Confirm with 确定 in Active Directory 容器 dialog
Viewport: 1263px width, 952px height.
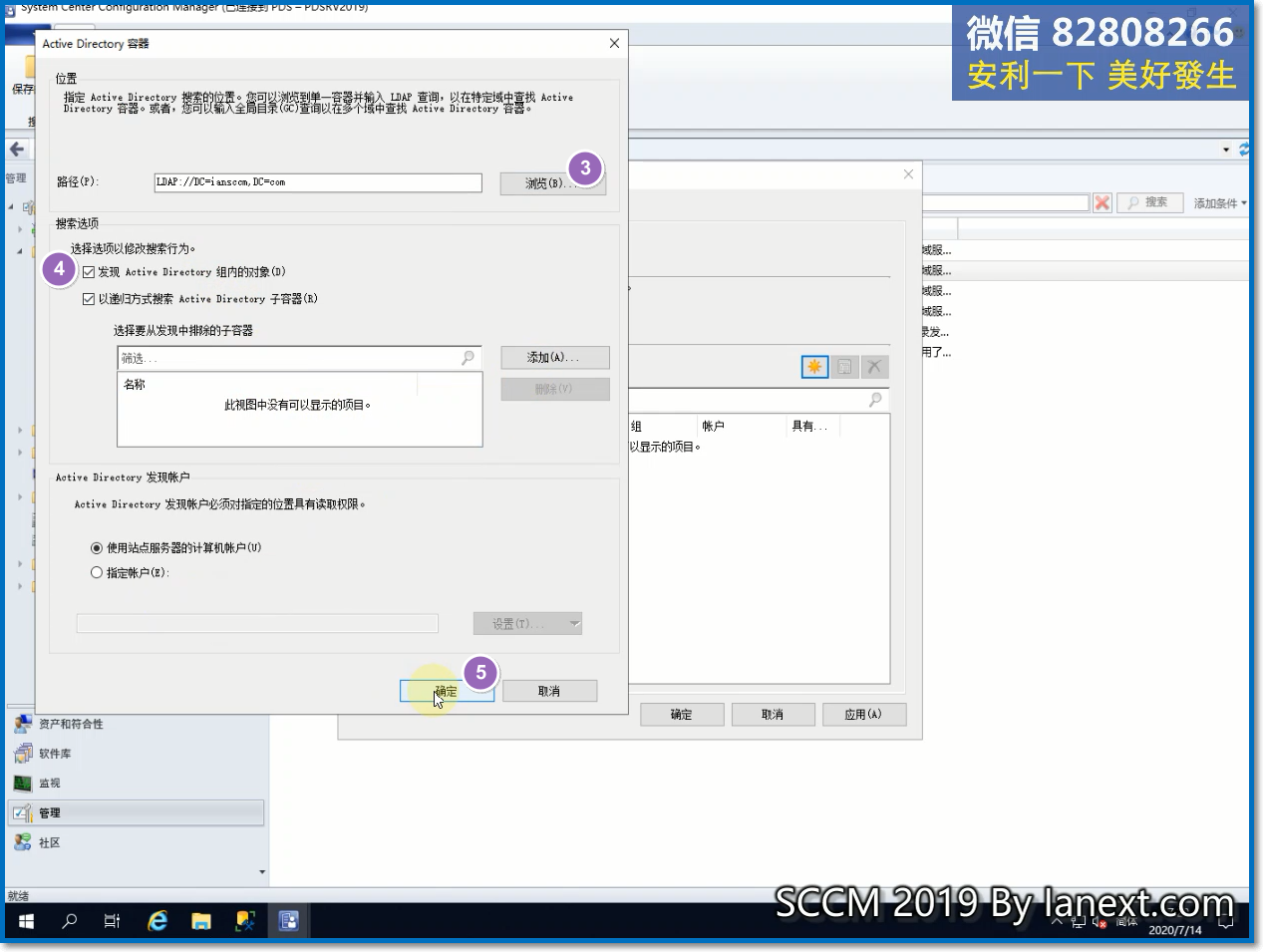[447, 691]
